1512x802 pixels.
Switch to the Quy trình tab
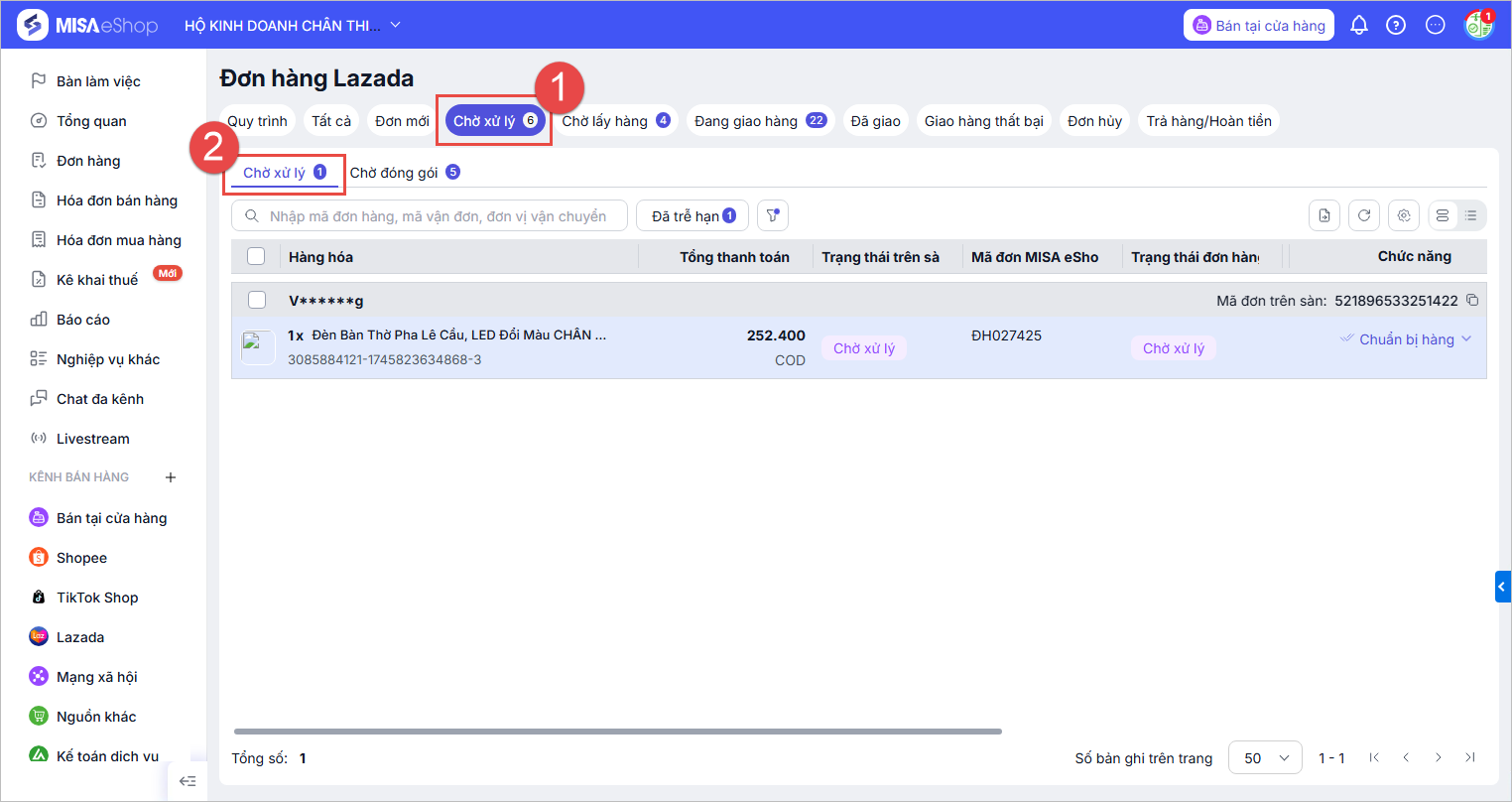click(x=257, y=121)
